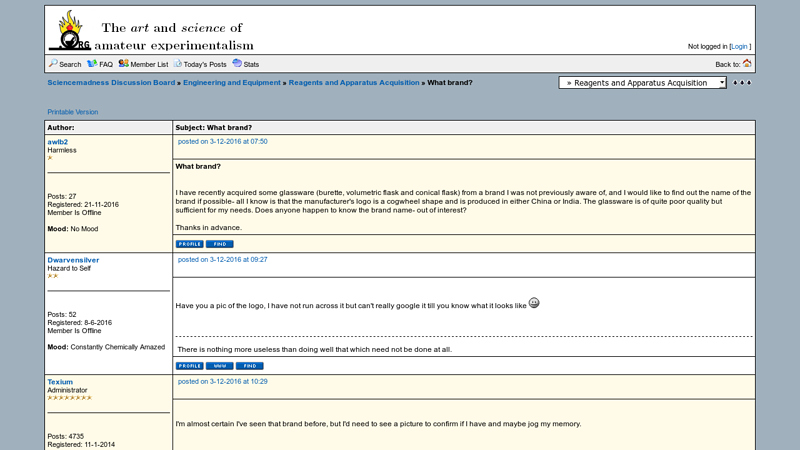Open Dwarvensilver's username link
The image size is (800, 450).
coord(73,260)
